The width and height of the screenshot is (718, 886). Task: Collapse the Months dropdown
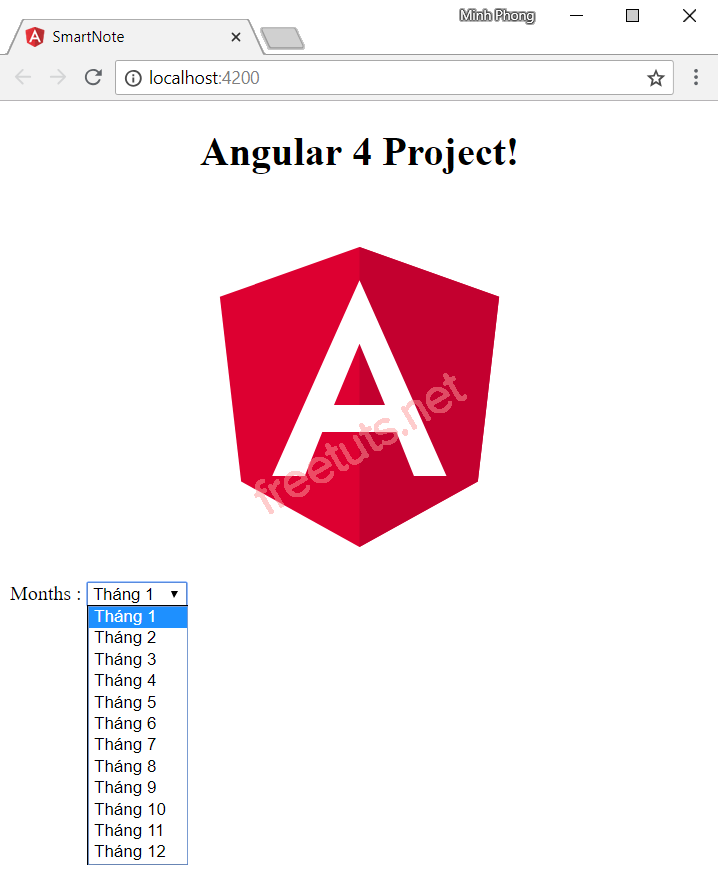tap(137, 594)
